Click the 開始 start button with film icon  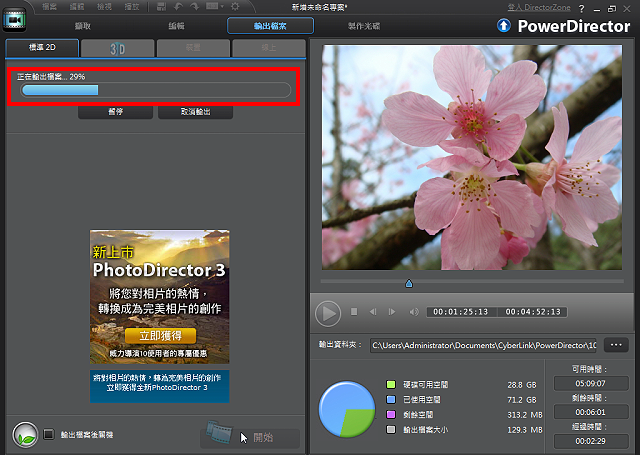point(250,437)
